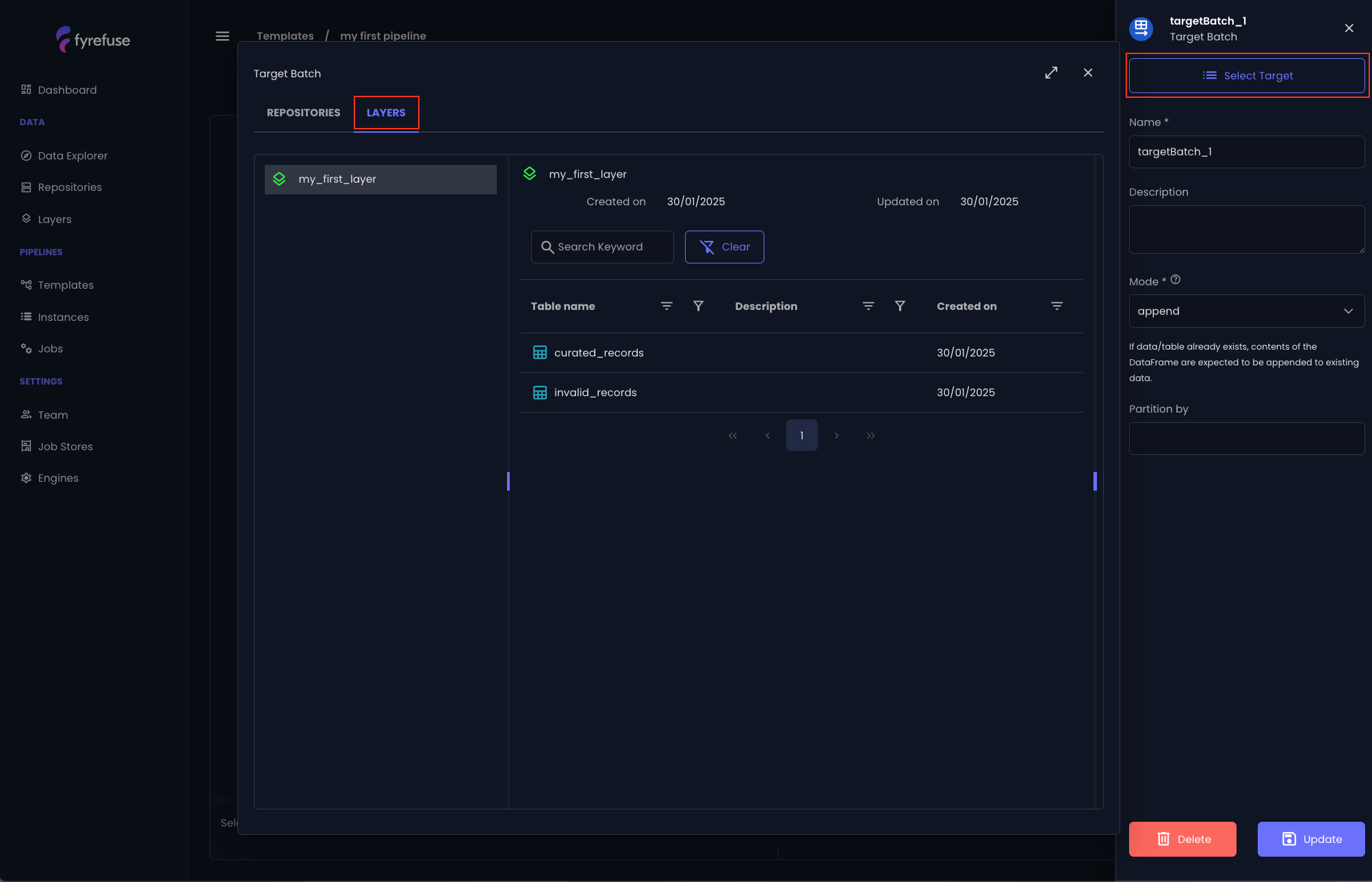
Task: Go to last page of table
Action: (870, 435)
